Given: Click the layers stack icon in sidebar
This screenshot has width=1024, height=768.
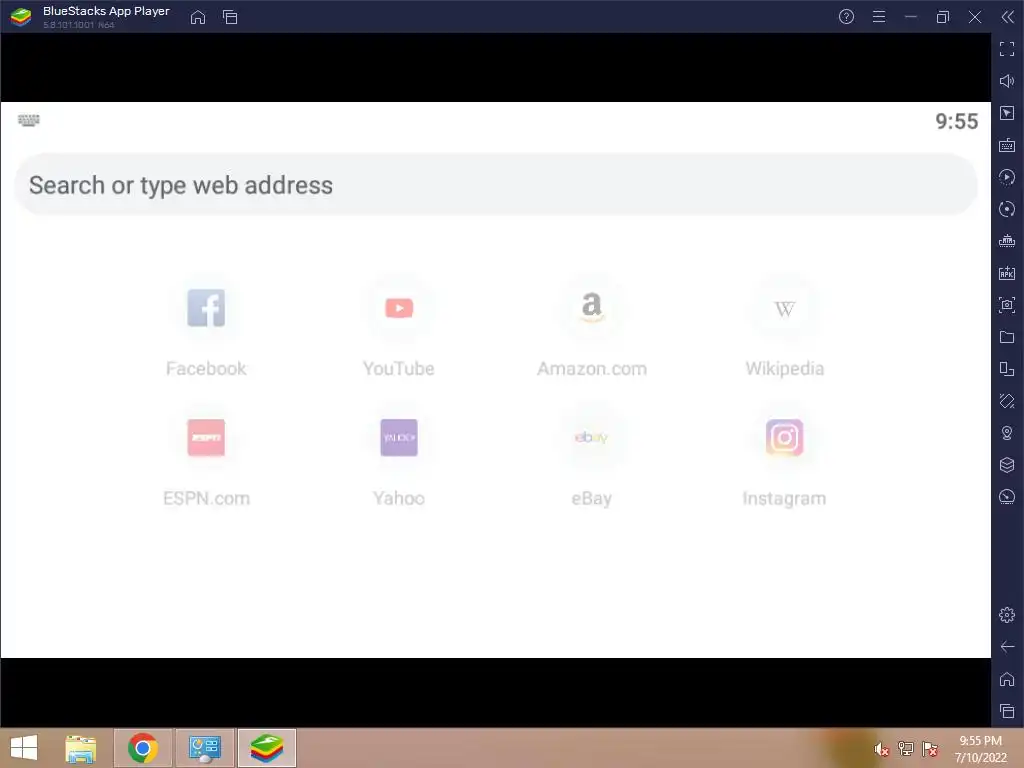Looking at the screenshot, I should (x=1007, y=465).
